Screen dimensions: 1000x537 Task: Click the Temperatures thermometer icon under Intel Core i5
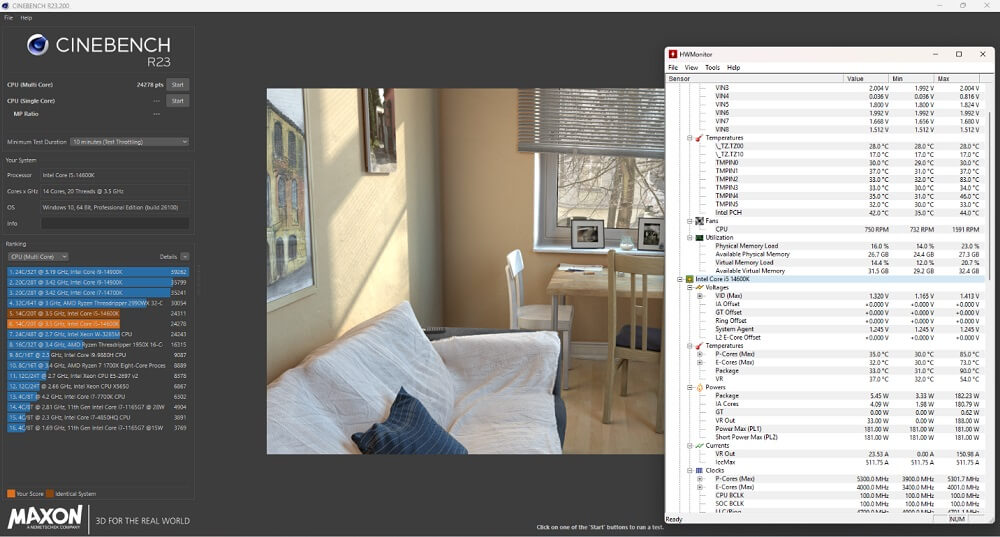tap(698, 345)
